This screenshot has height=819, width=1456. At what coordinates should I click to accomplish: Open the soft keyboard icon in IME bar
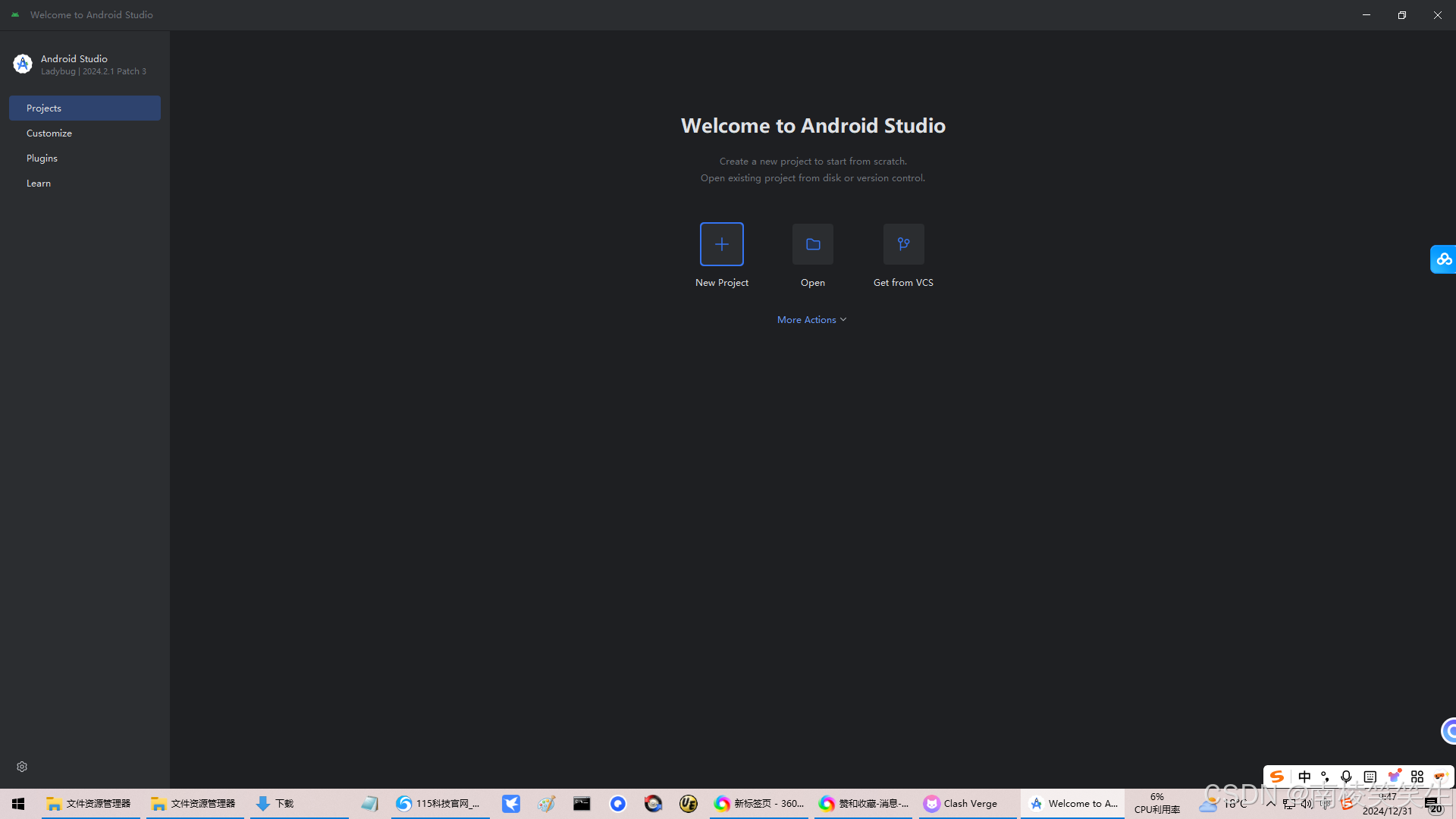click(x=1370, y=777)
